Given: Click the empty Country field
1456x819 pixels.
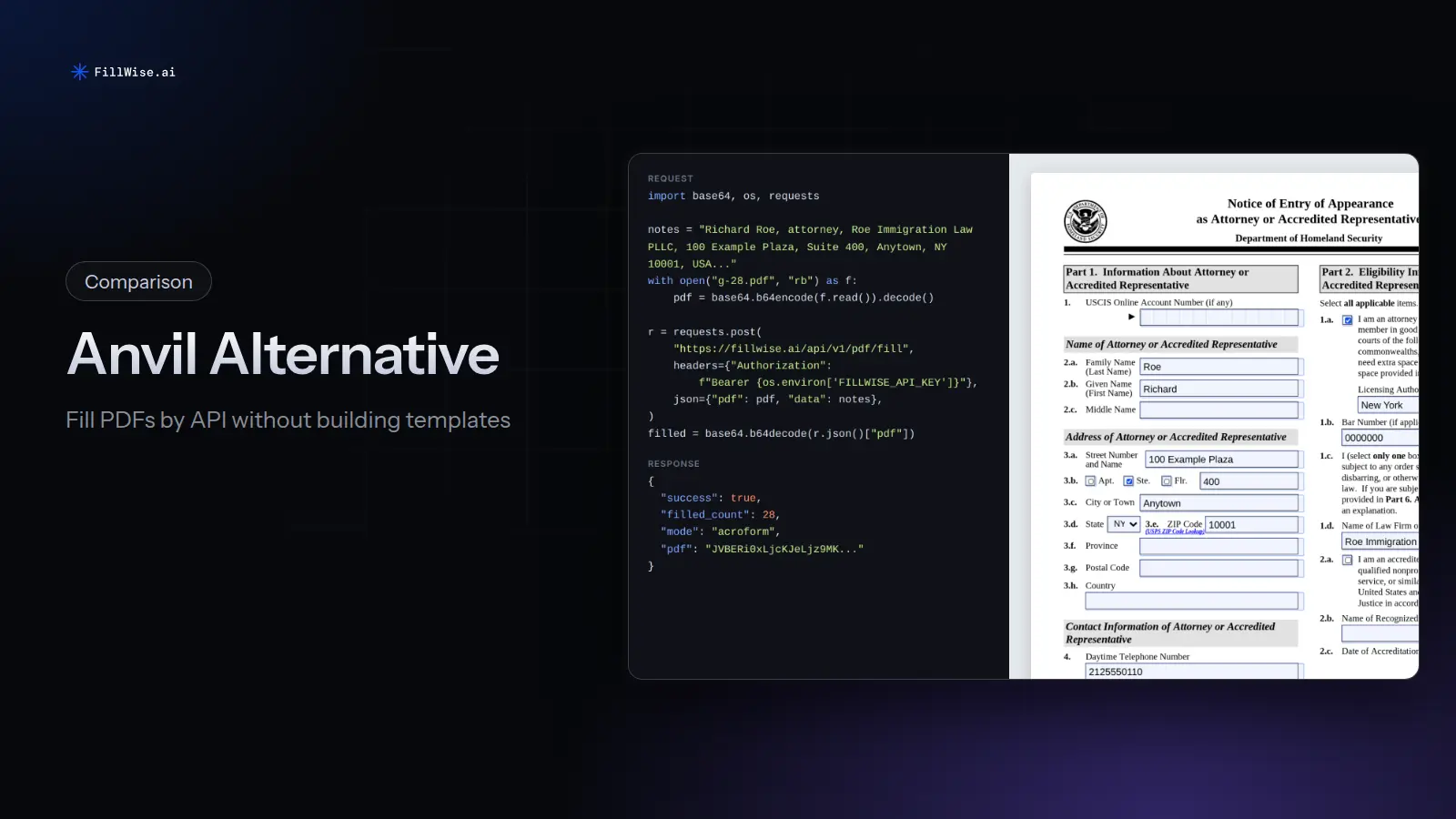Looking at the screenshot, I should click(1192, 601).
